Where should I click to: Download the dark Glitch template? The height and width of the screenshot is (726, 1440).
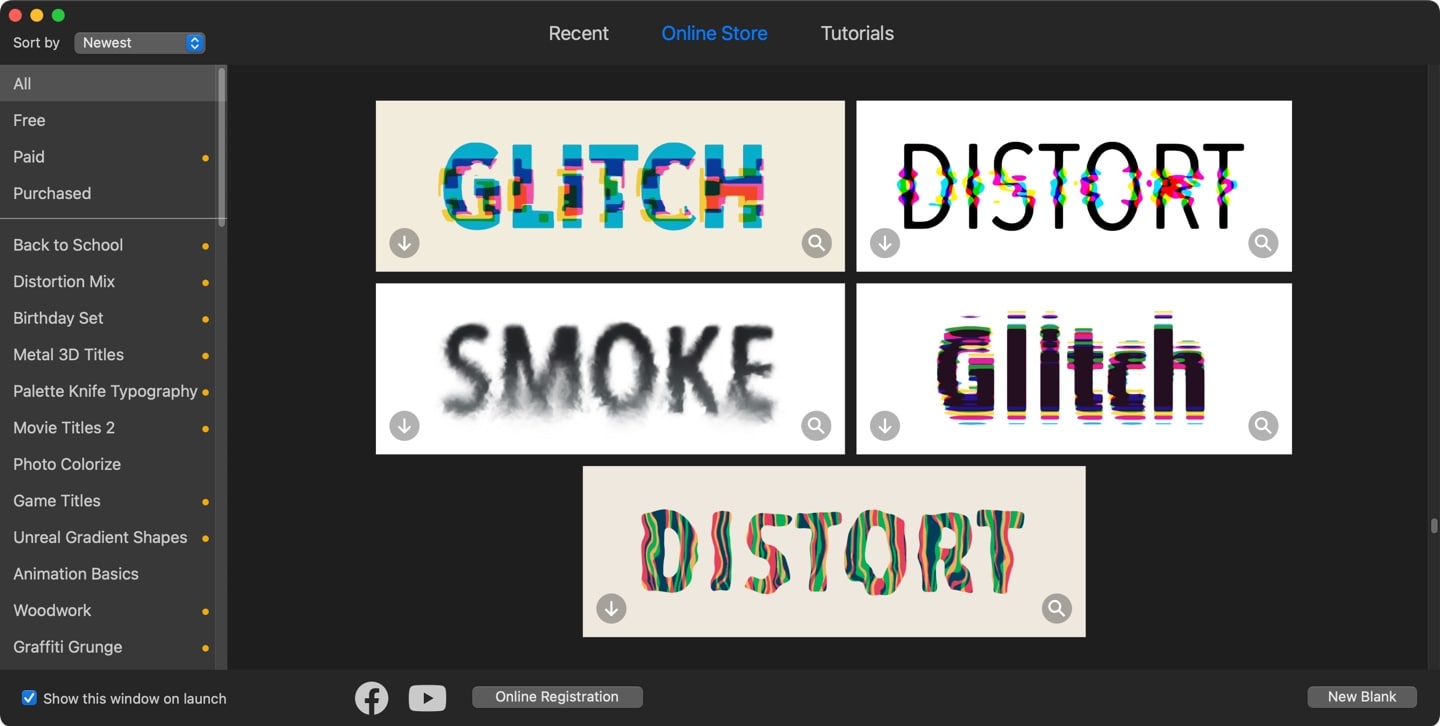click(884, 426)
